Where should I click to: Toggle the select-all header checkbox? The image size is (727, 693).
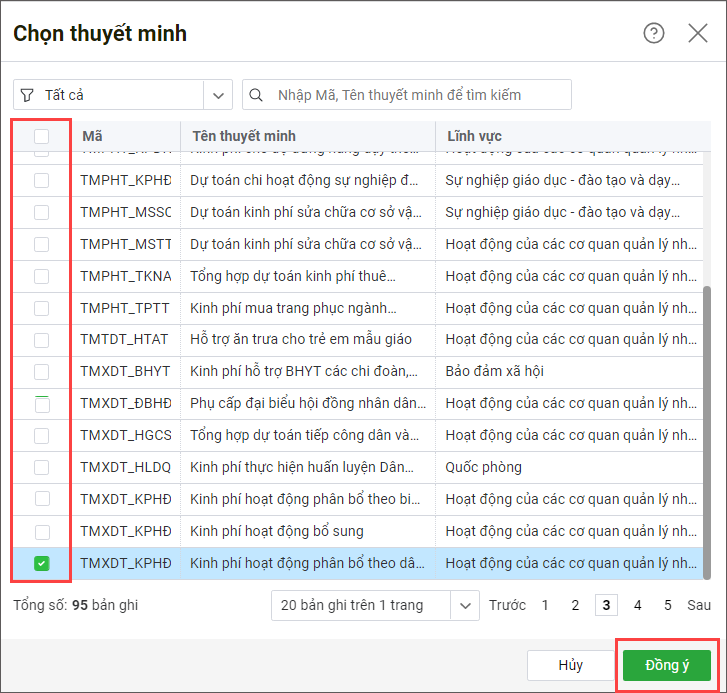41,136
